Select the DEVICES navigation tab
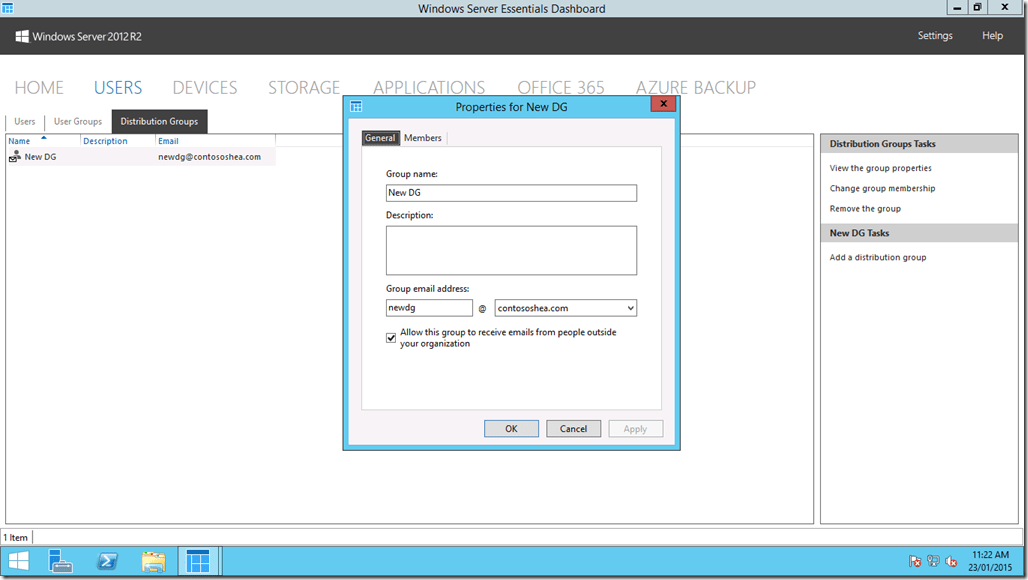 [204, 87]
